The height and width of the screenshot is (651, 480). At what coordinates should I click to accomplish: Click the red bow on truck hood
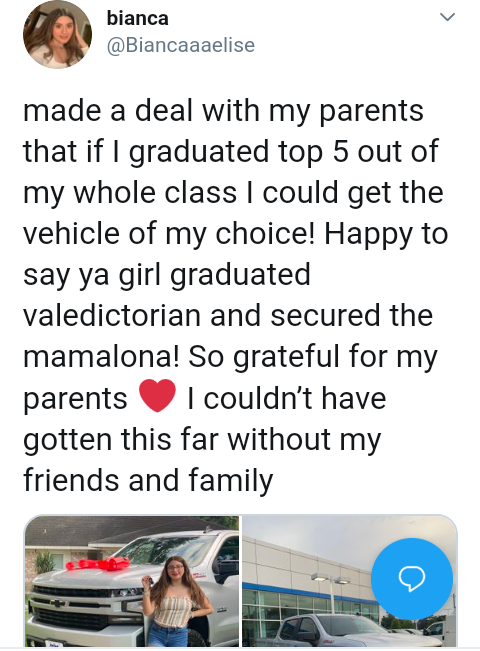[x=97, y=563]
